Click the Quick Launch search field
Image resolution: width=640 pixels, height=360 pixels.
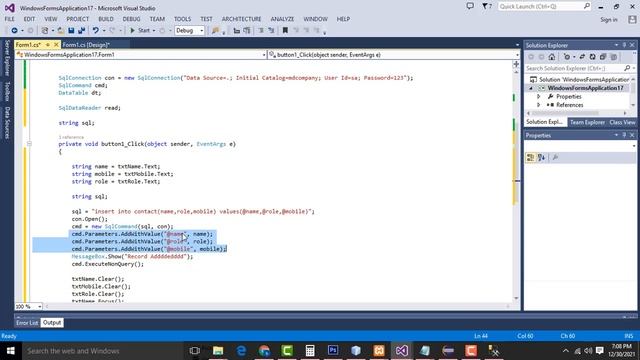[x=544, y=7]
